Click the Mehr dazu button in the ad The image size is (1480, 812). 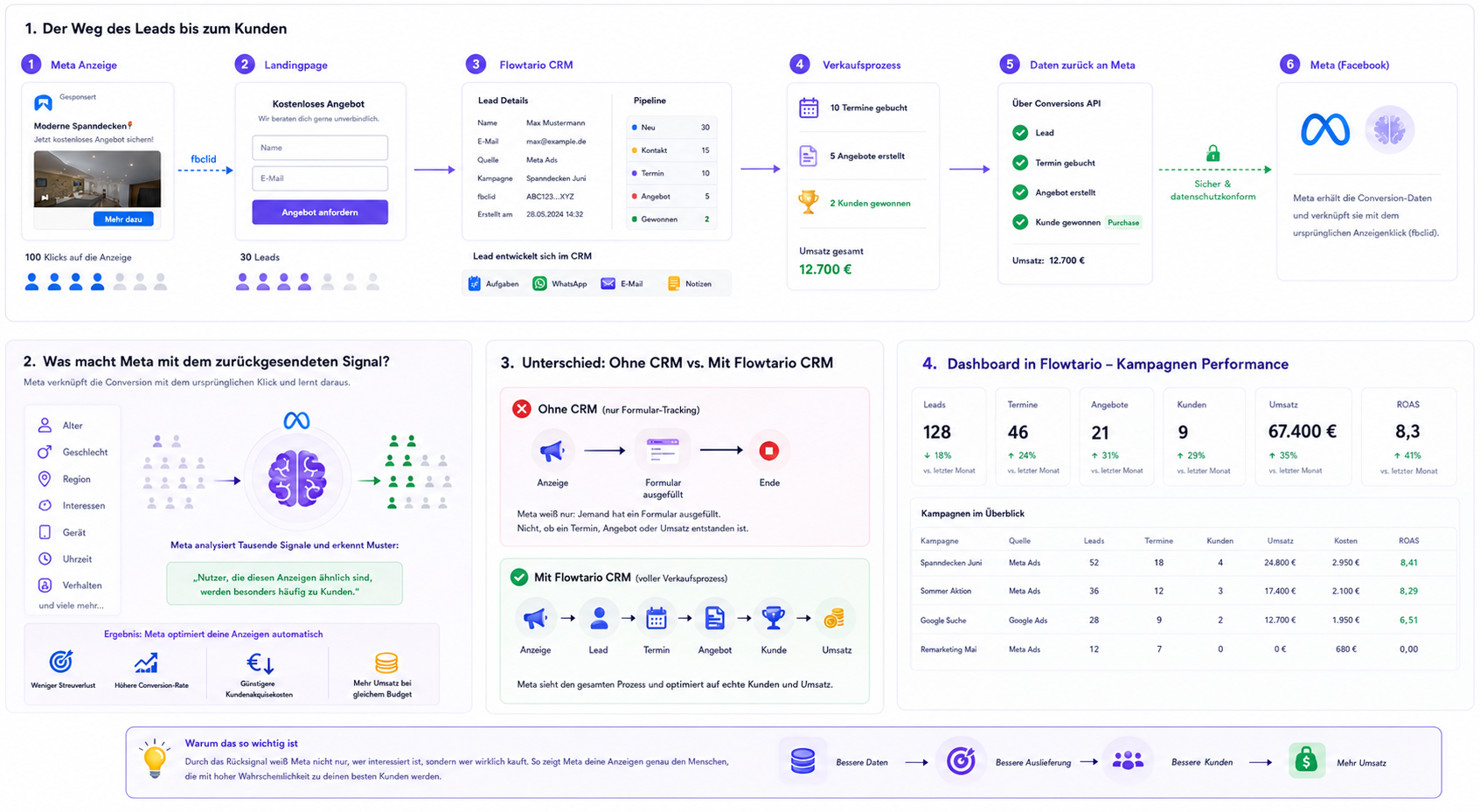123,219
